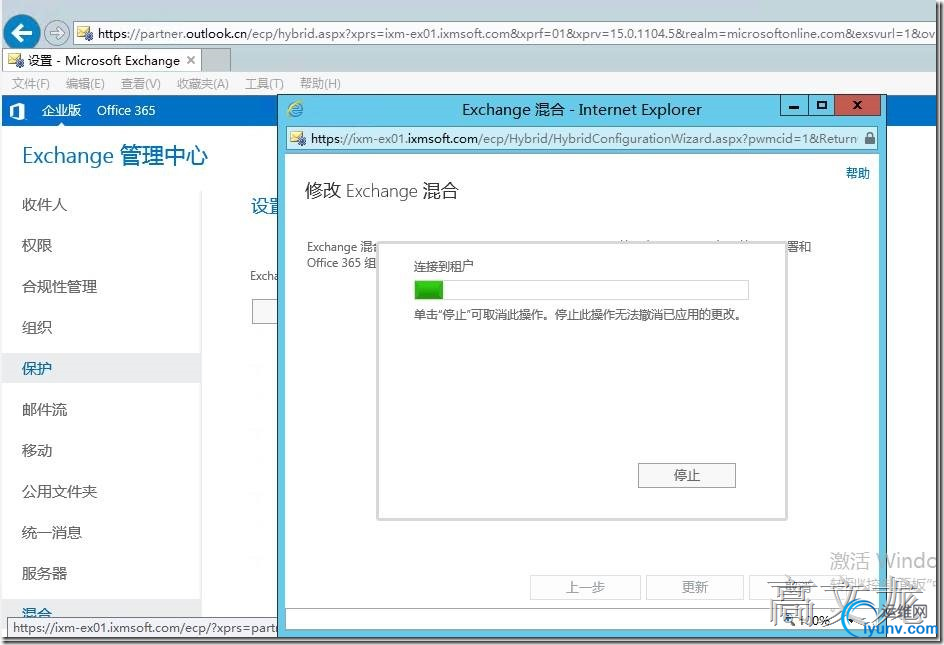Click the Office logo icon in header
This screenshot has width=944, height=645.
pyautogui.click(x=17, y=111)
